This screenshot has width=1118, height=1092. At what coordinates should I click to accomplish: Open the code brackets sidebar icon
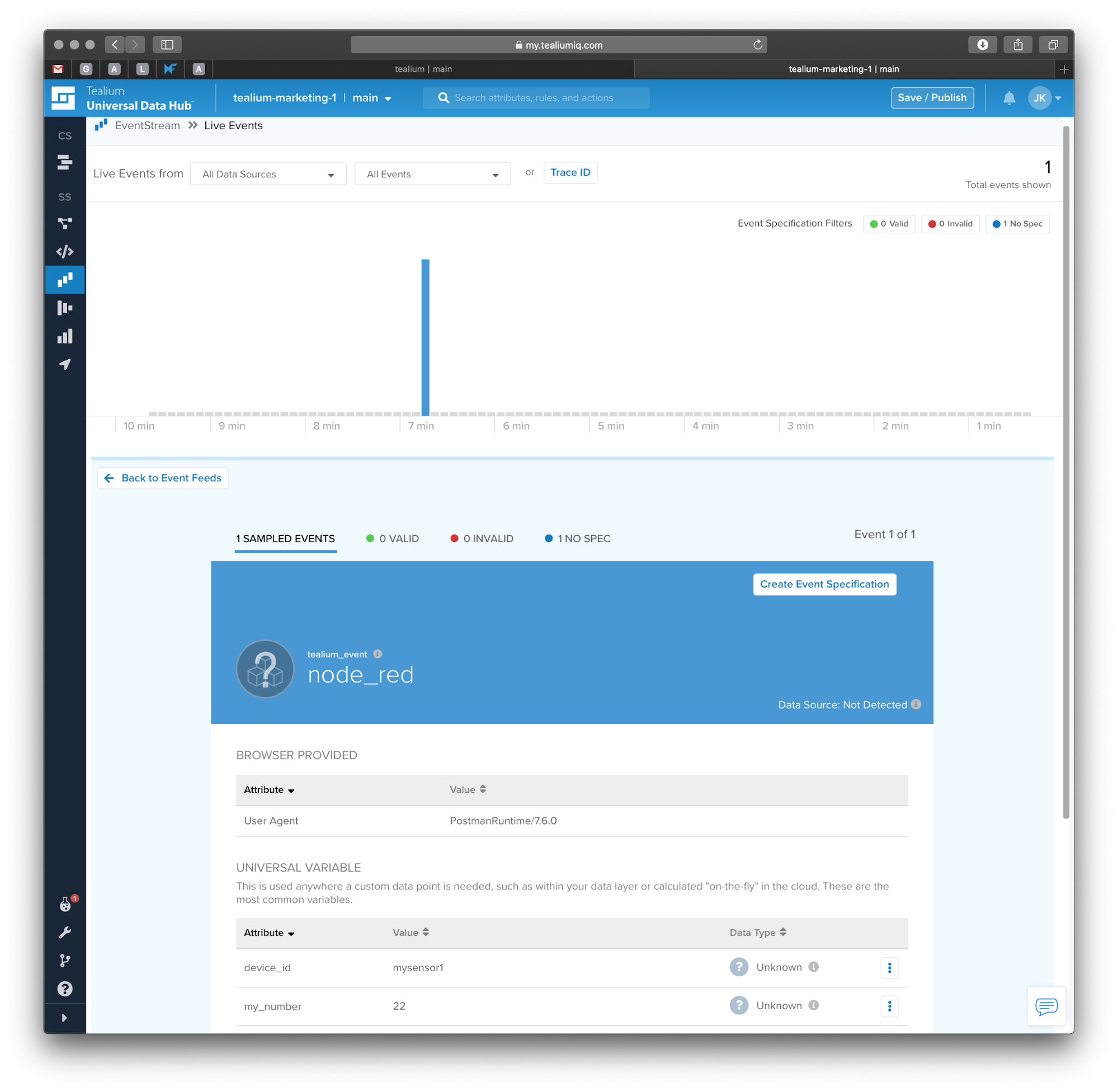[65, 252]
